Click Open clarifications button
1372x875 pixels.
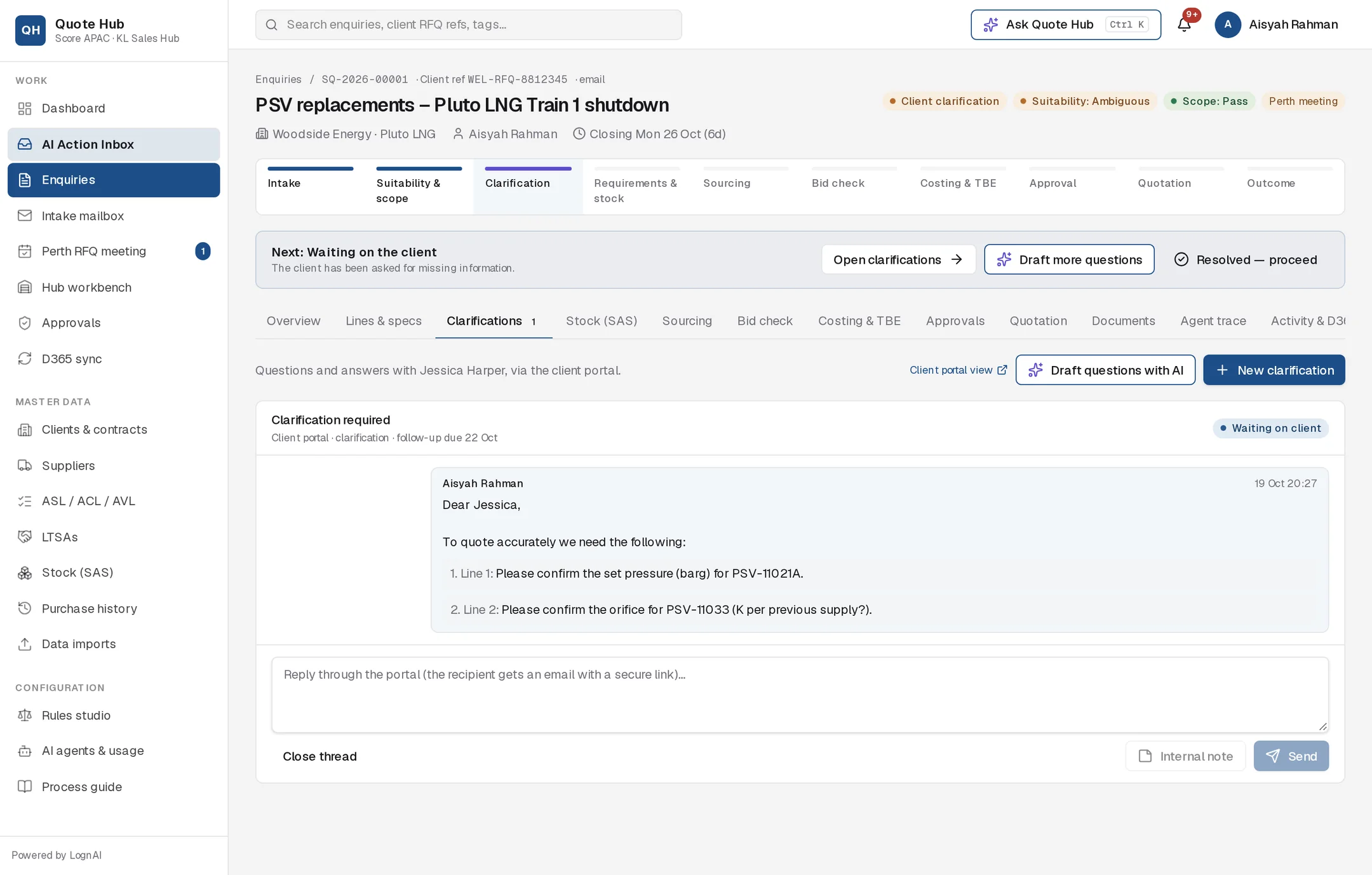tap(898, 260)
